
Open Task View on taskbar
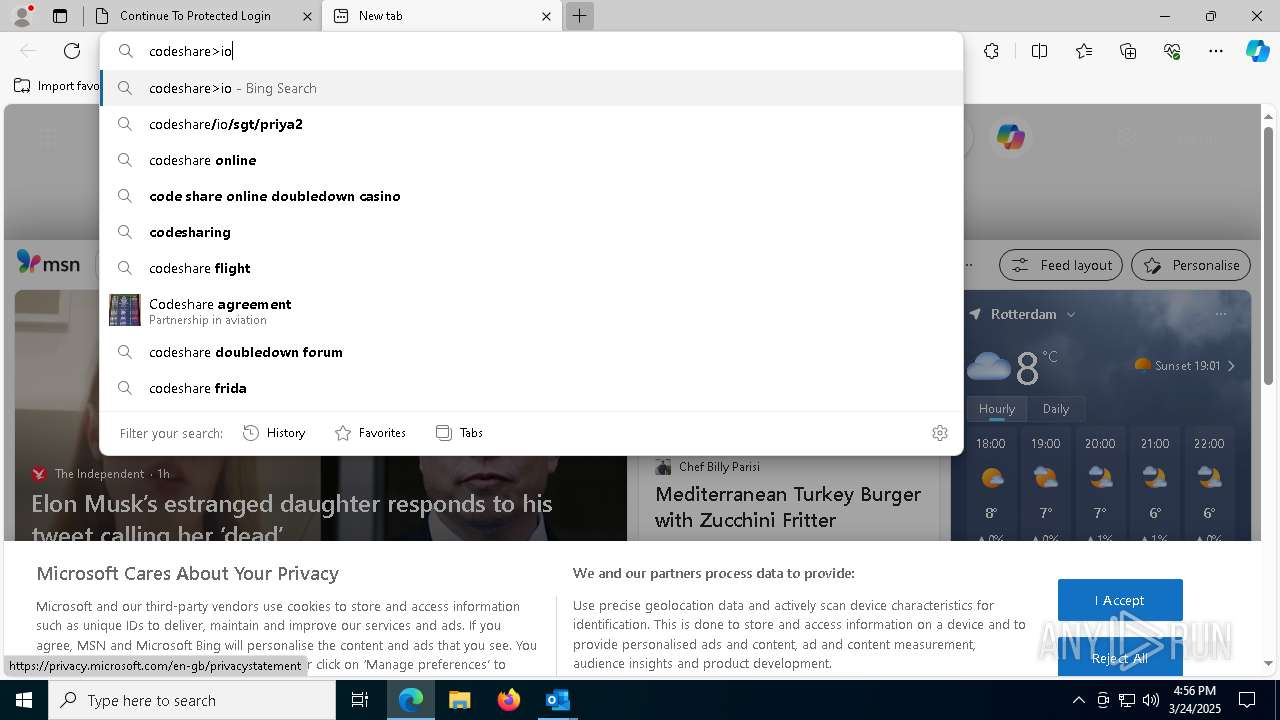[360, 700]
